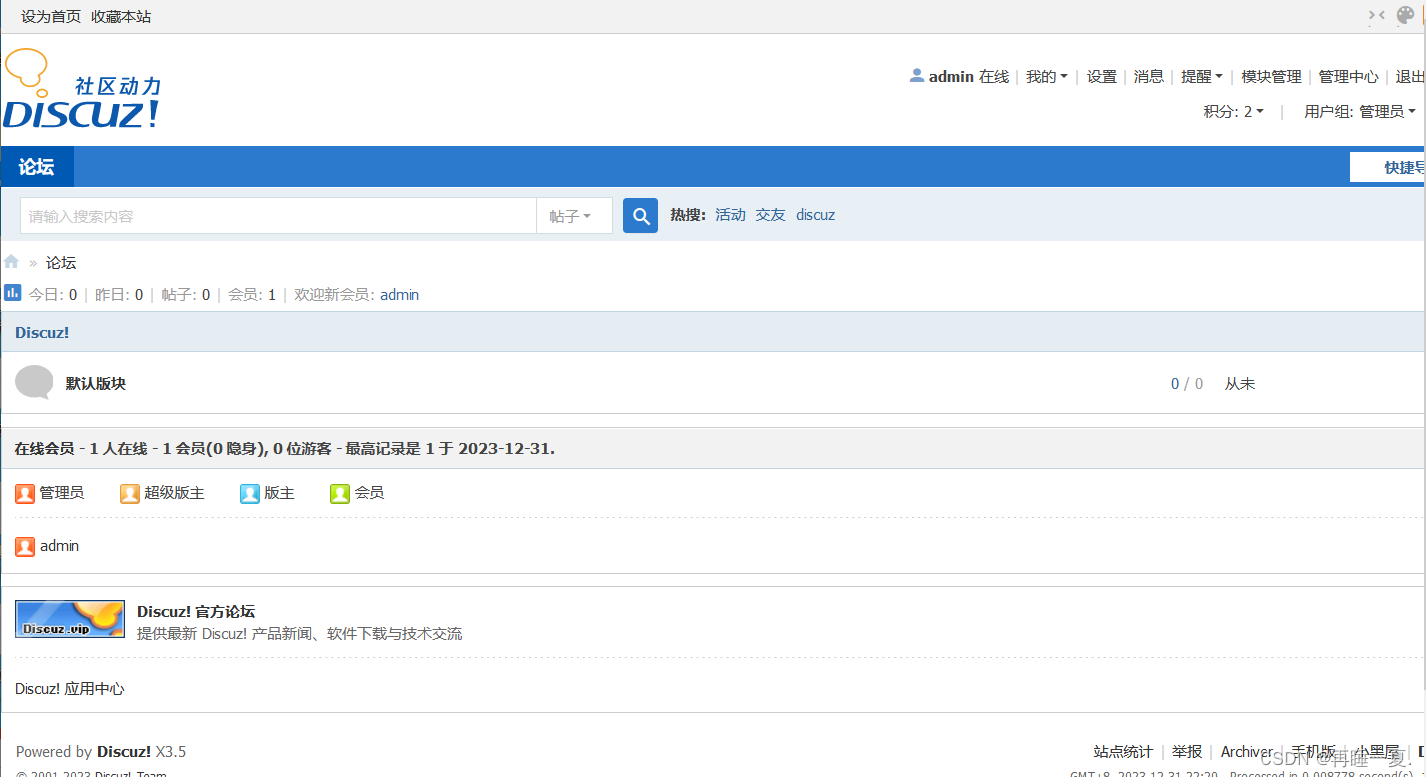Image resolution: width=1426 pixels, height=777 pixels.
Task: Switch to the 论坛 navigation tab
Action: click(37, 166)
